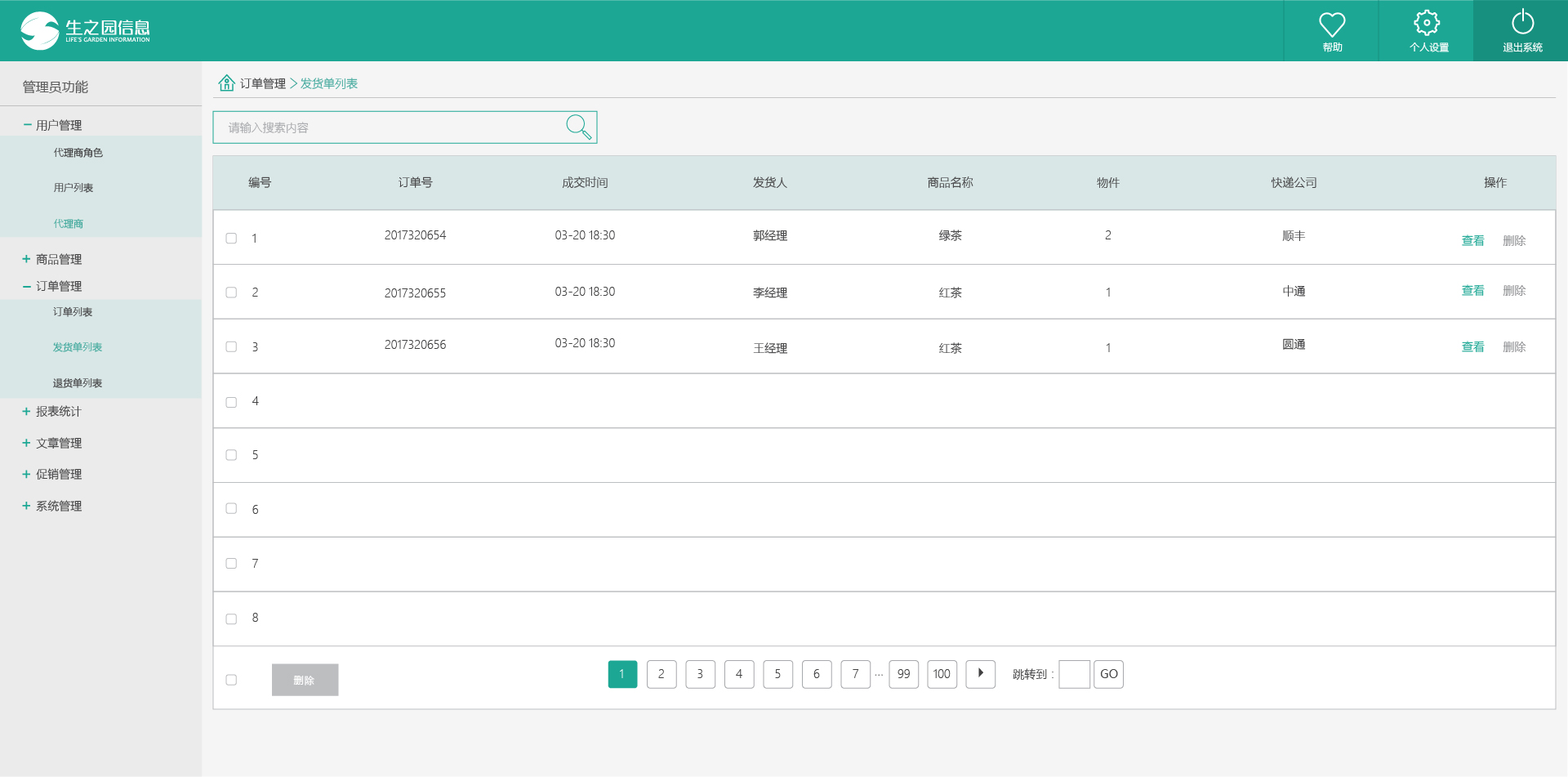Click order number 2017320655
Viewport: 1568px width, 777px height.
pos(416,293)
